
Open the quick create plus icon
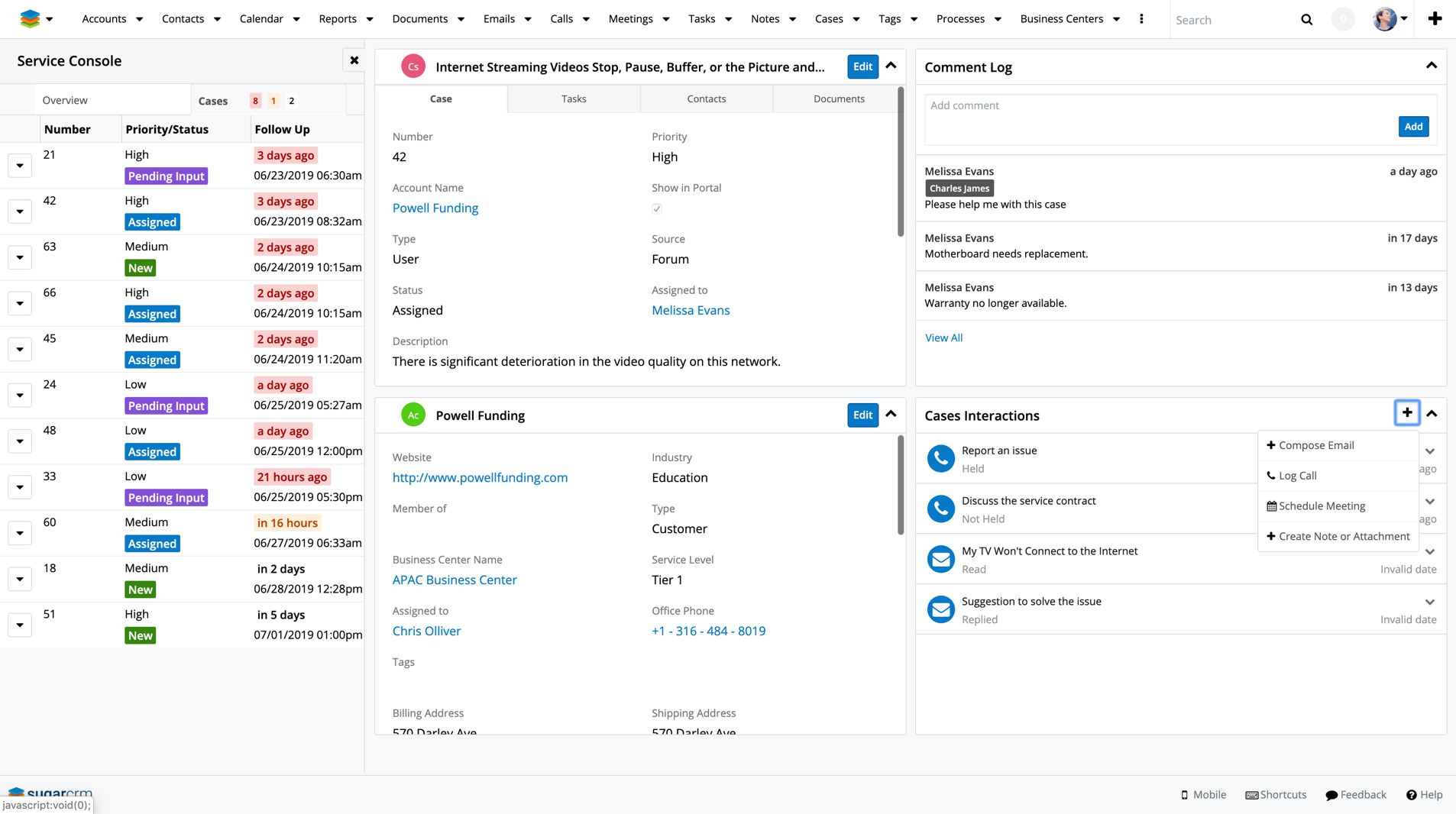click(1435, 18)
